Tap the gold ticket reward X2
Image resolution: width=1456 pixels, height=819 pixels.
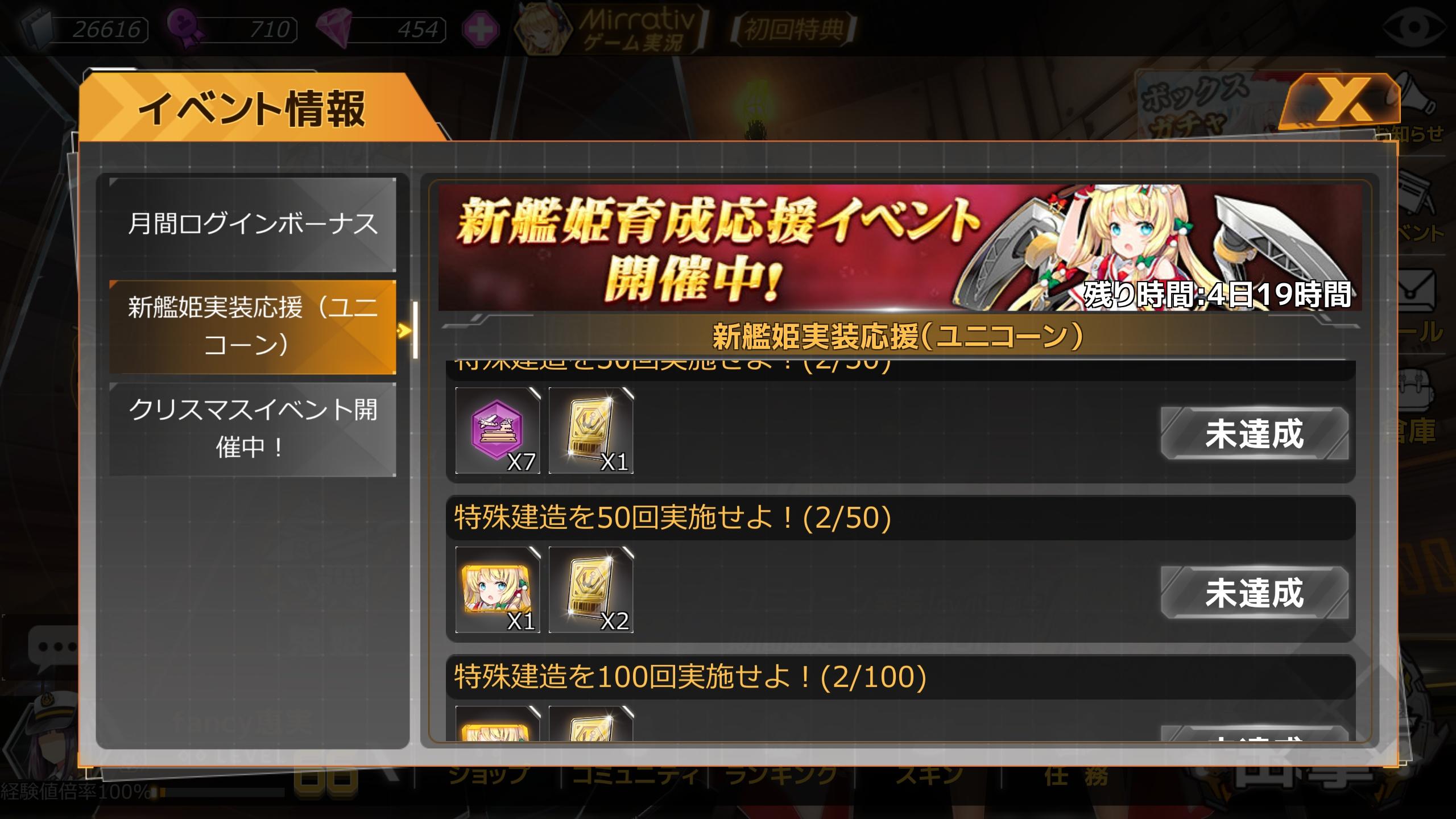tap(591, 590)
